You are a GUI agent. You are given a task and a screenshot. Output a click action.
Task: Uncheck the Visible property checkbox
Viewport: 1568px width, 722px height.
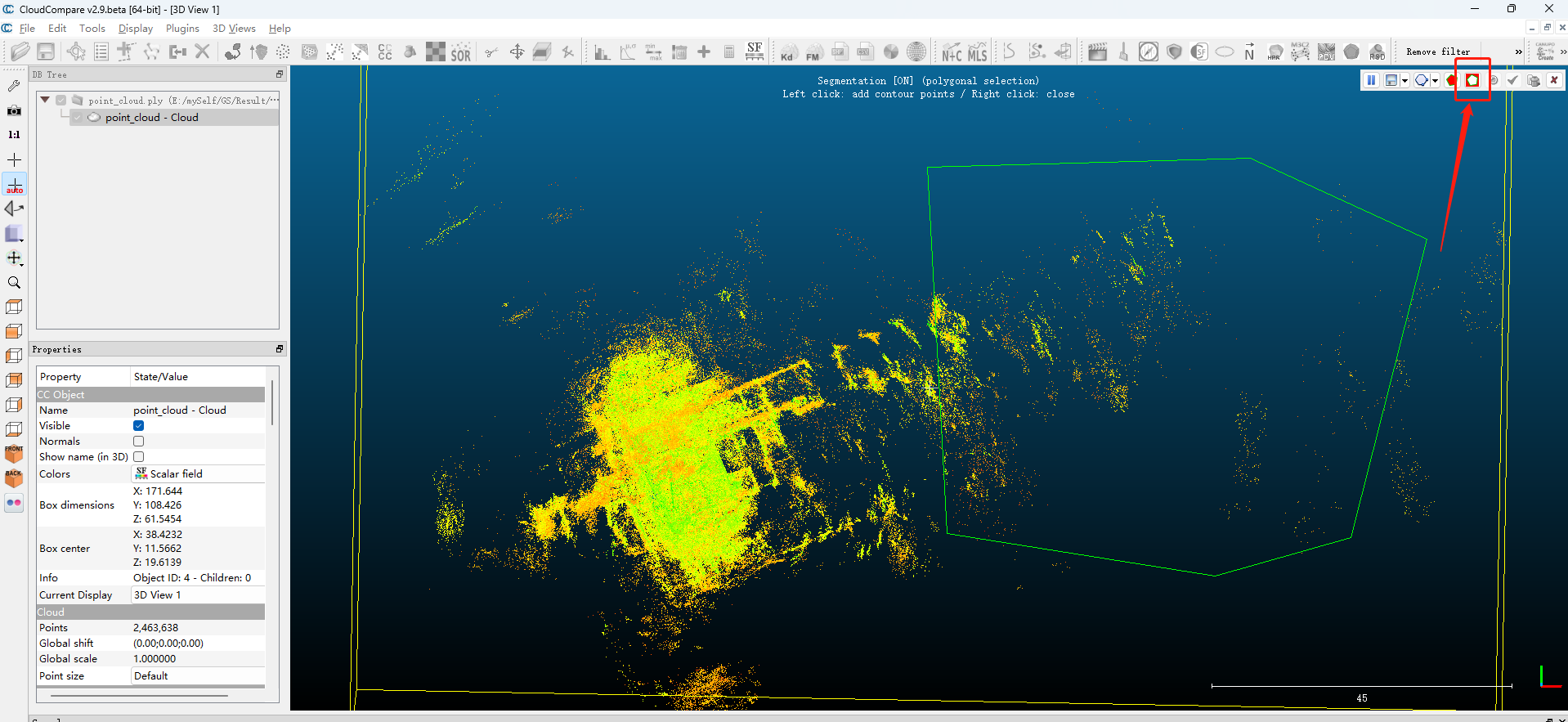[139, 426]
